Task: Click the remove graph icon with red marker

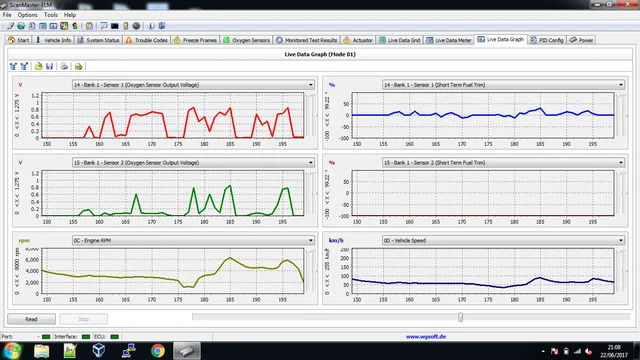Action: click(24, 66)
